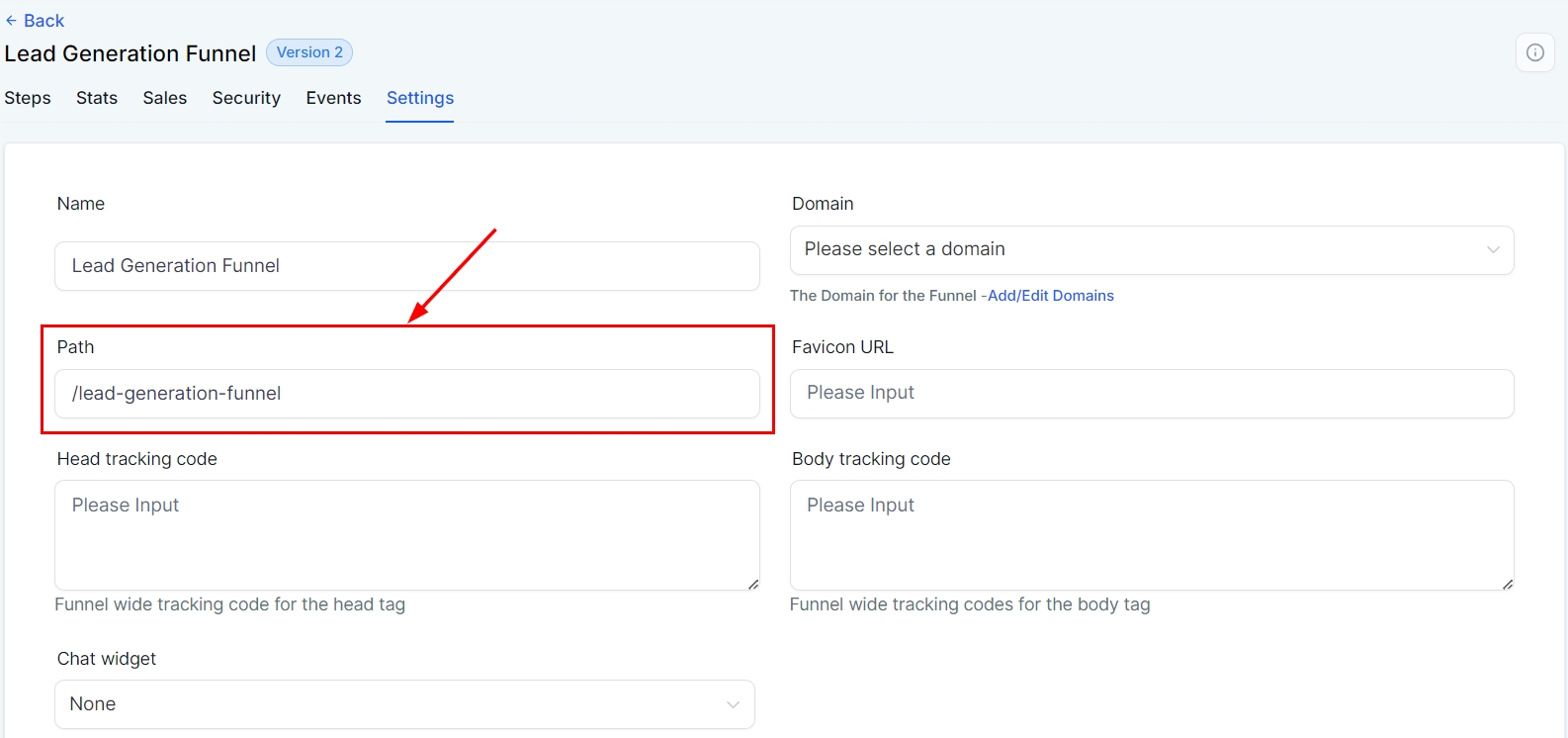The width and height of the screenshot is (1568, 738).
Task: Focus the Favicon URL input
Action: point(1151,394)
